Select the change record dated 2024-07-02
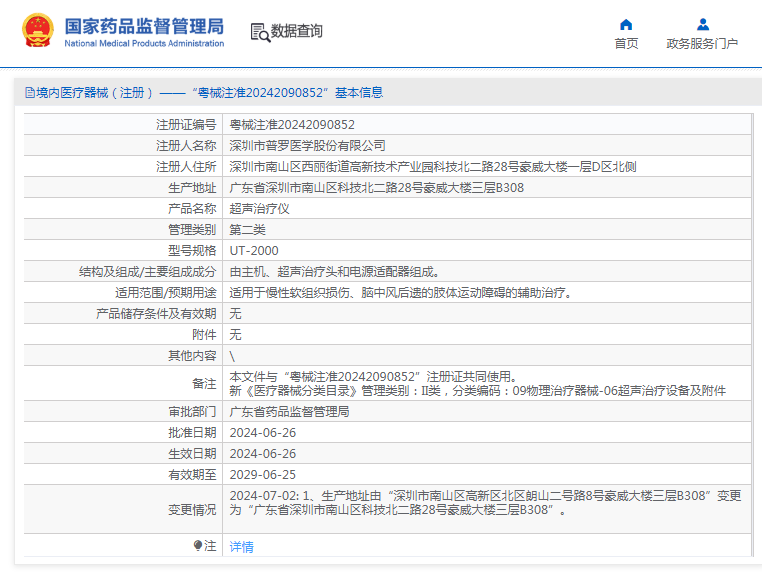762x572 pixels. [x=485, y=503]
